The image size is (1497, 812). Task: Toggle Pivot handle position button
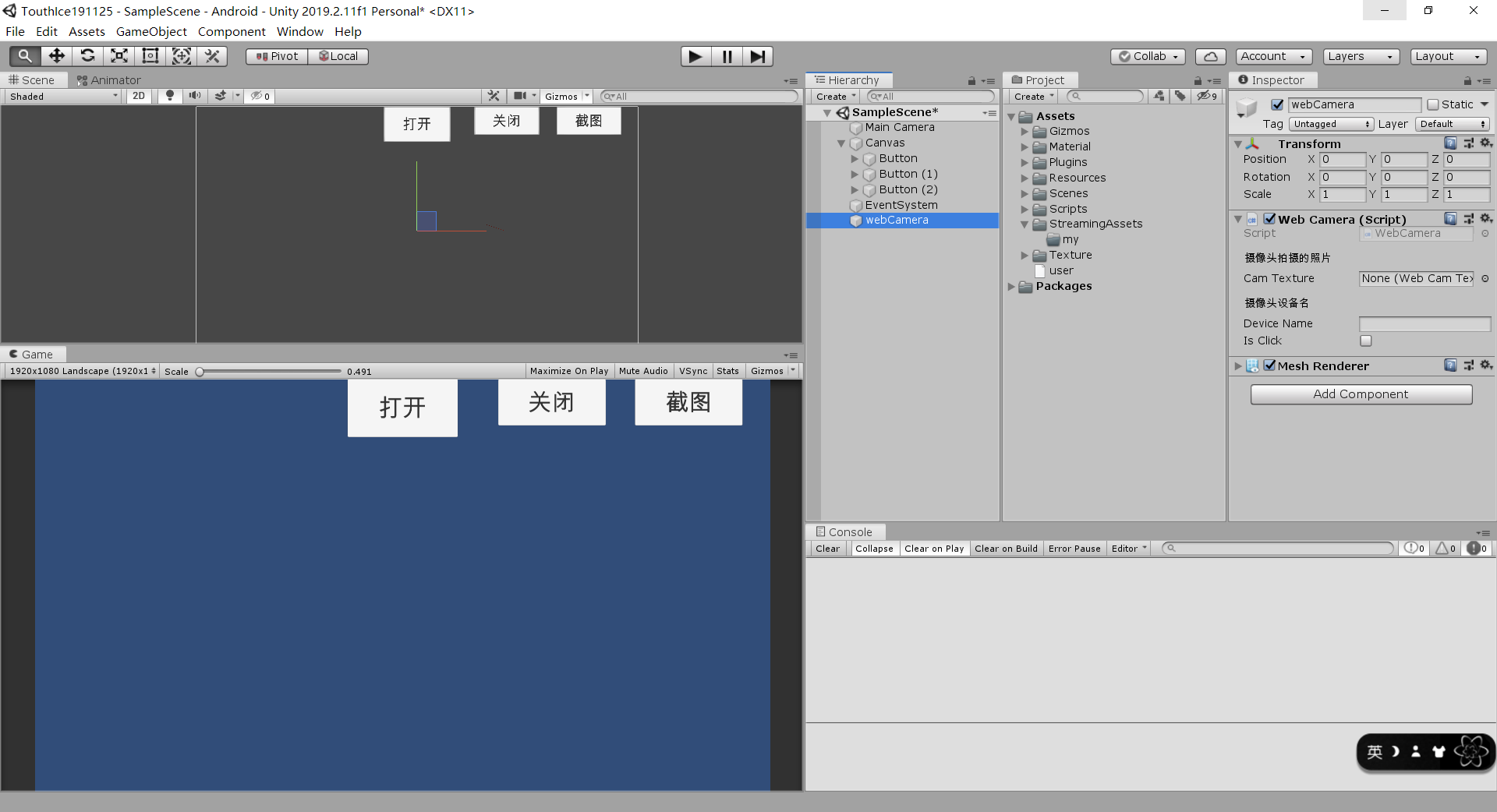click(277, 56)
